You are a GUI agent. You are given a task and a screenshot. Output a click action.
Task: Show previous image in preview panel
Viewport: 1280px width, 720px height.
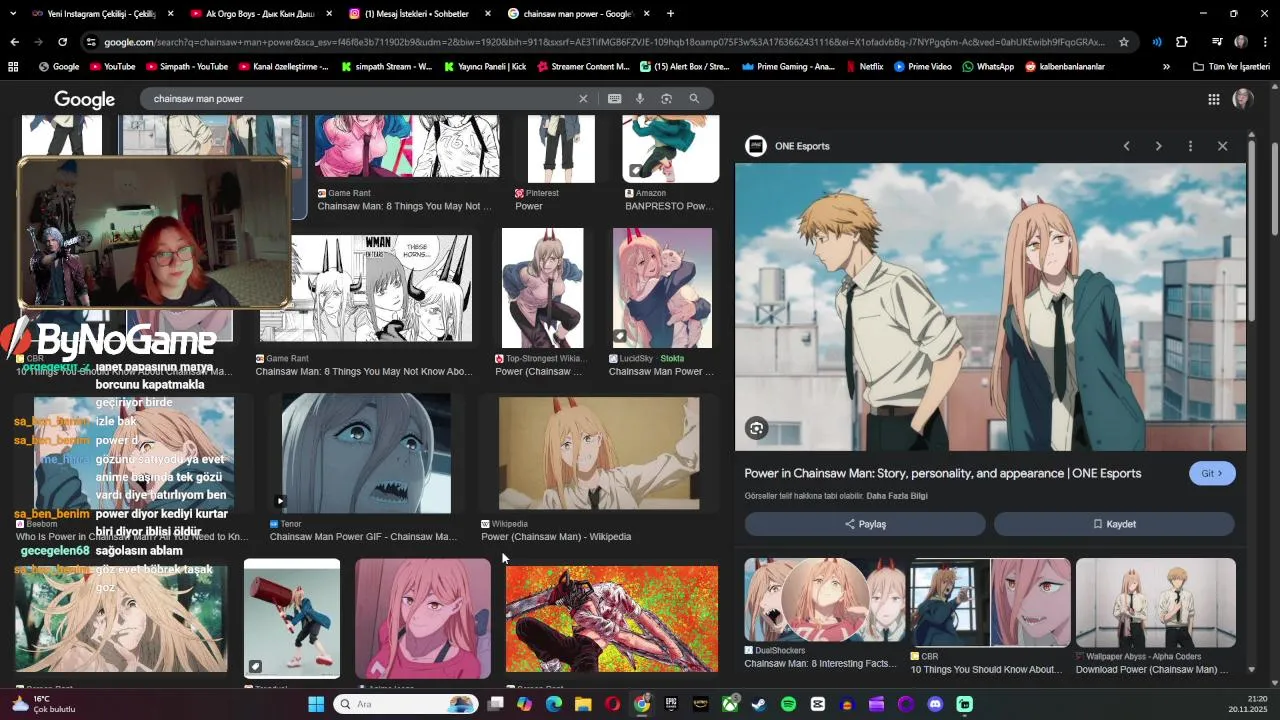click(1126, 146)
